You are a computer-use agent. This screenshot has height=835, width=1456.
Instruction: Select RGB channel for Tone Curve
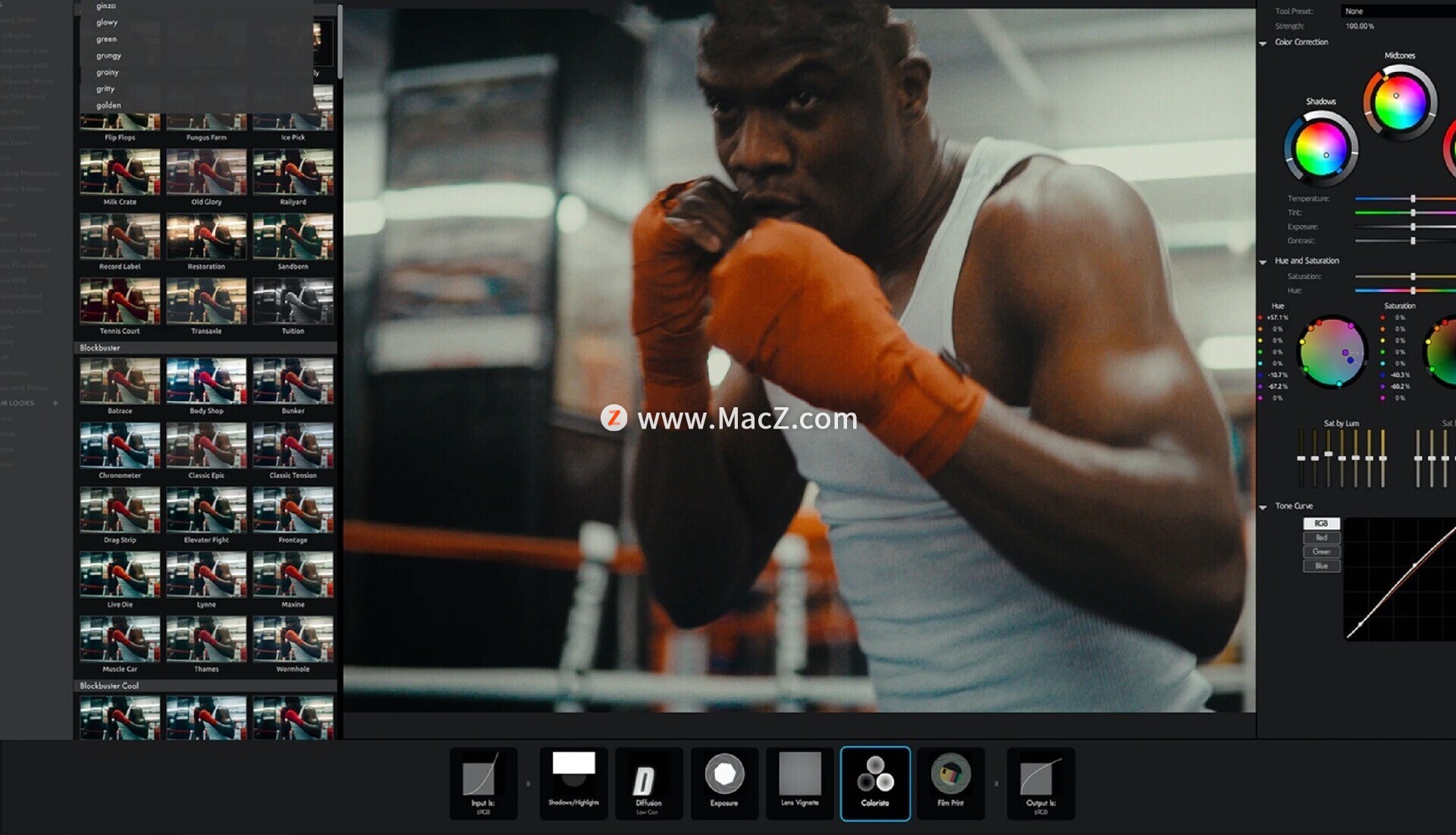click(x=1321, y=523)
